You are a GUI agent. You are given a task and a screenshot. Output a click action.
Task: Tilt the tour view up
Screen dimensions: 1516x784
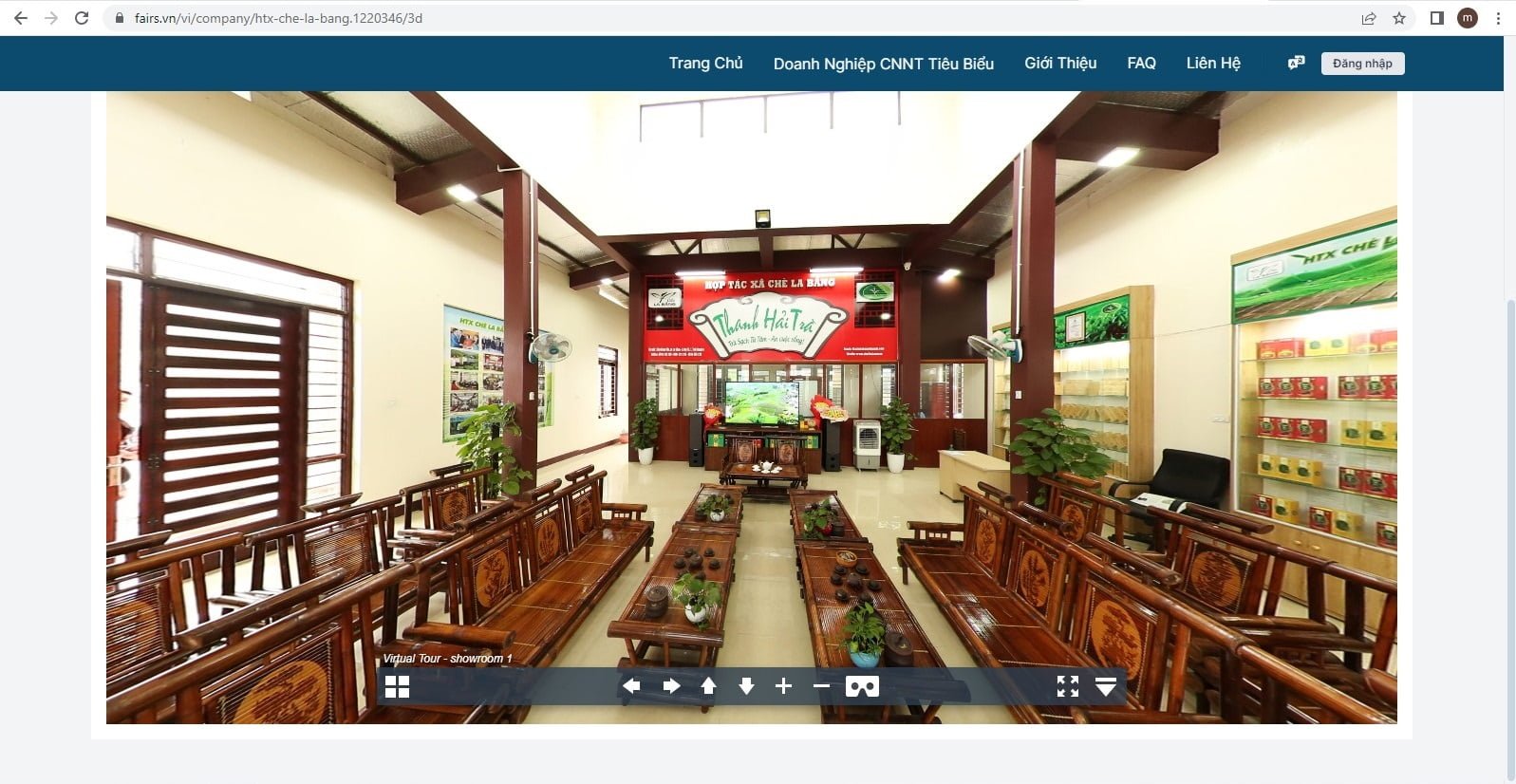708,686
